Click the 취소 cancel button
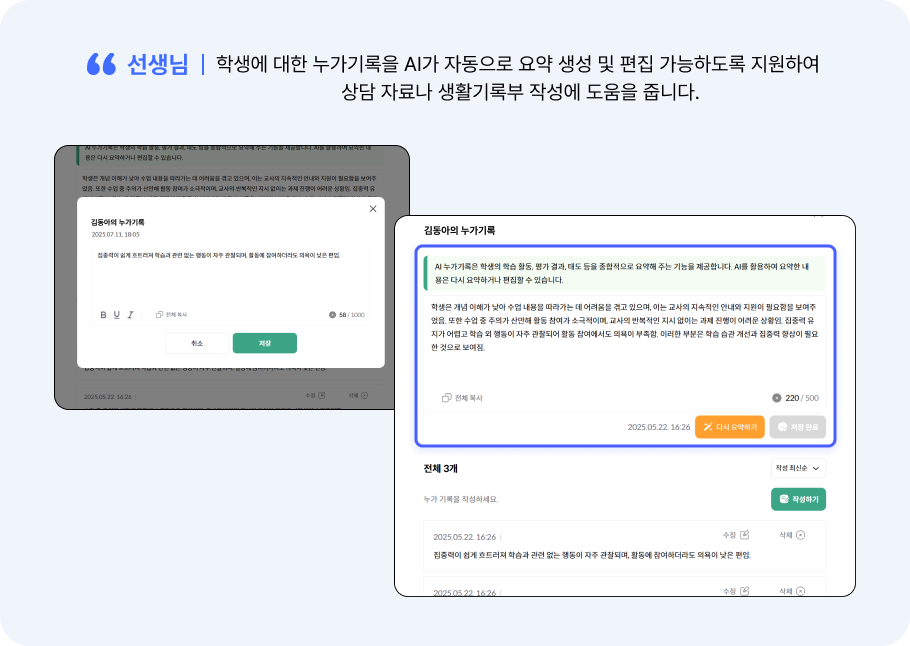The width and height of the screenshot is (910, 646). click(198, 343)
